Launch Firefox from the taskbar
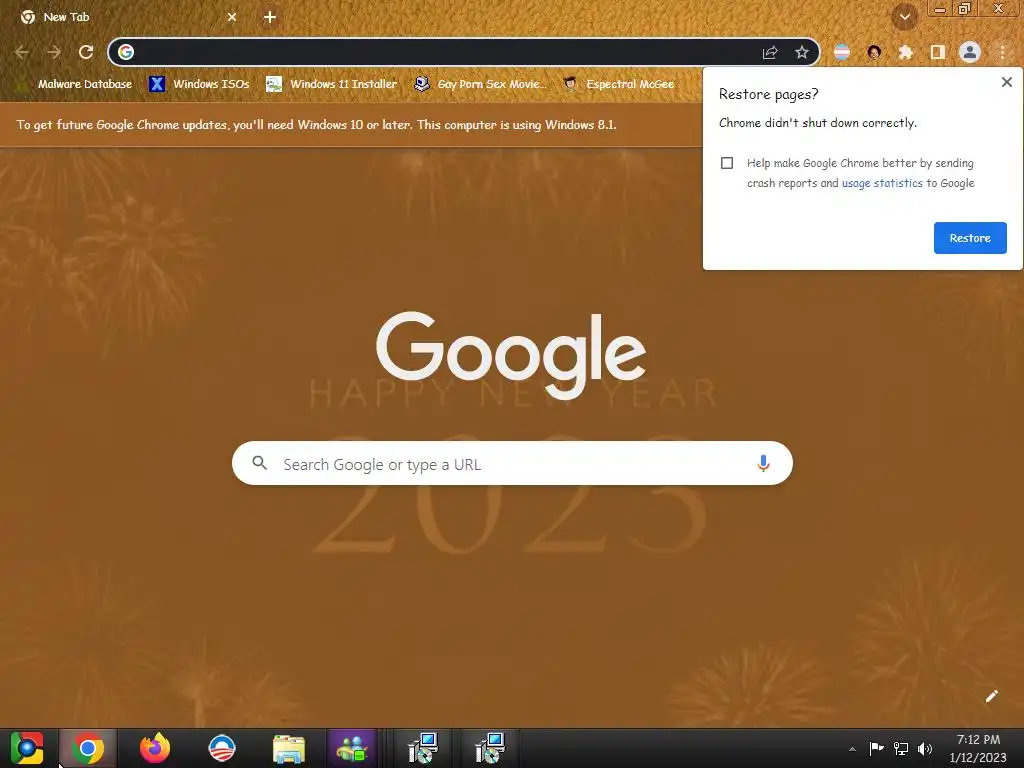Viewport: 1024px width, 768px height. (155, 748)
